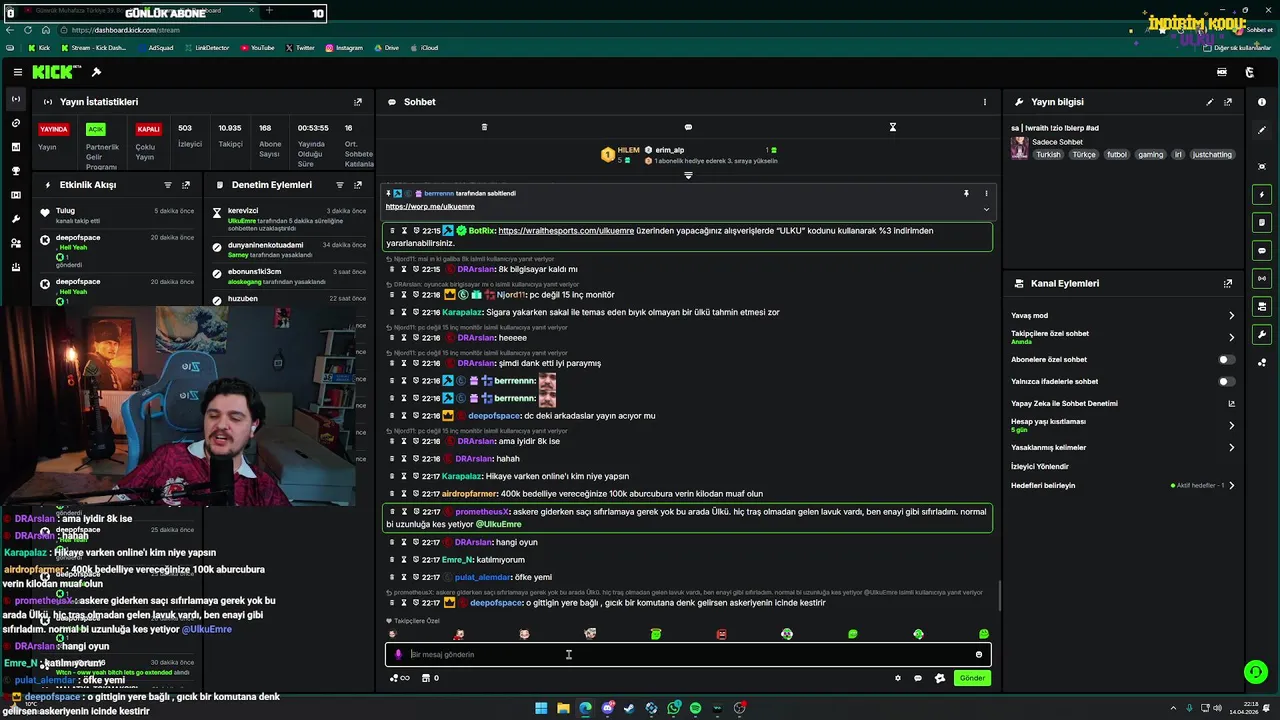
Task: Open Tulug entry in Etkinlik Akışı
Action: point(117,215)
